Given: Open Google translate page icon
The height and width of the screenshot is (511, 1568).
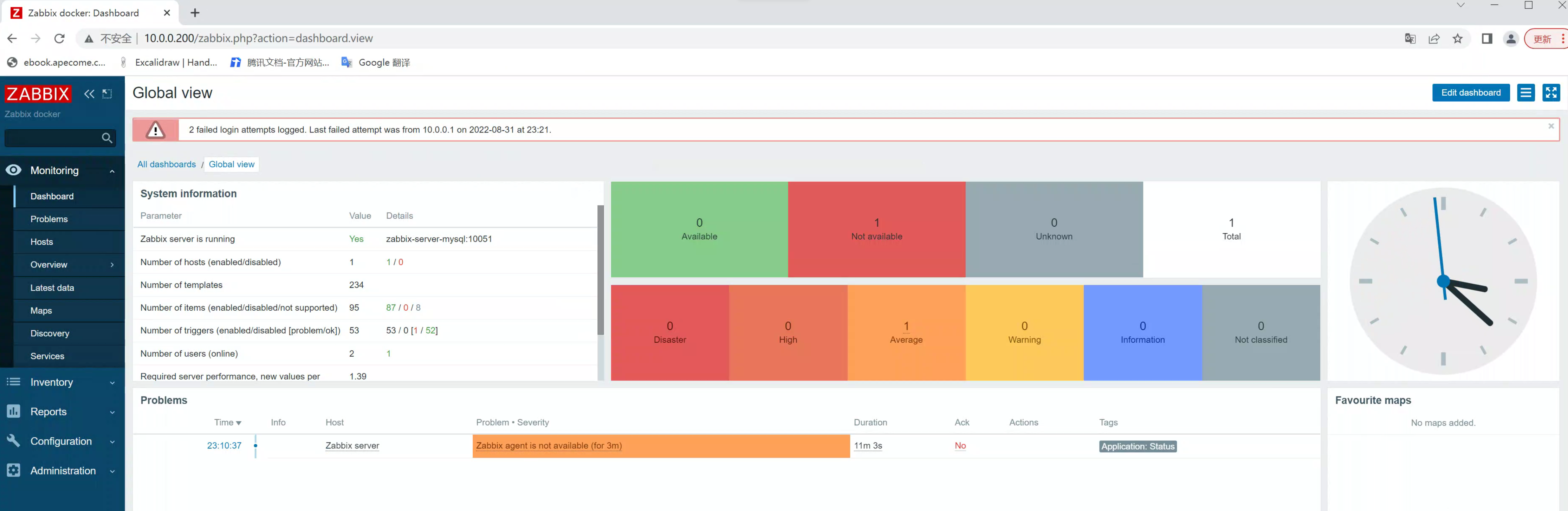Looking at the screenshot, I should tap(1410, 39).
